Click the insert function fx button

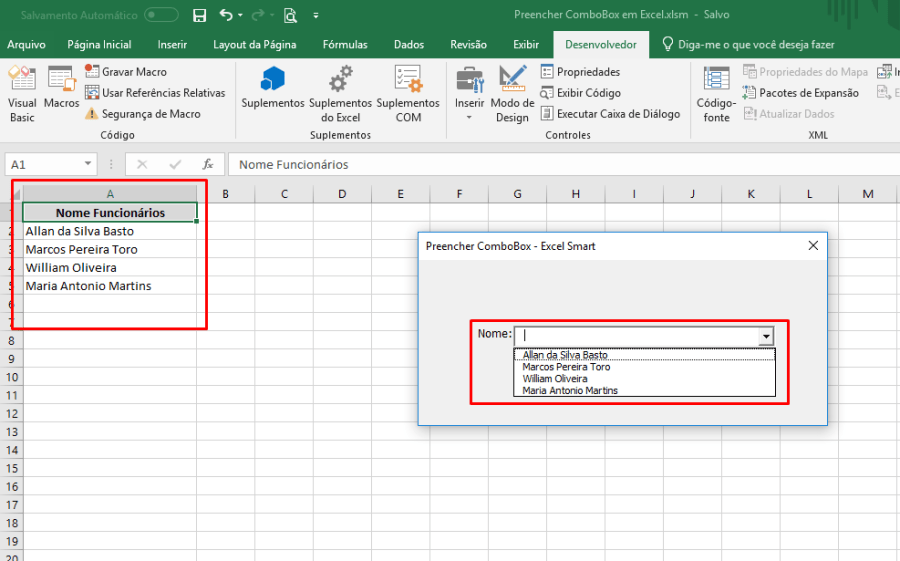(x=208, y=164)
